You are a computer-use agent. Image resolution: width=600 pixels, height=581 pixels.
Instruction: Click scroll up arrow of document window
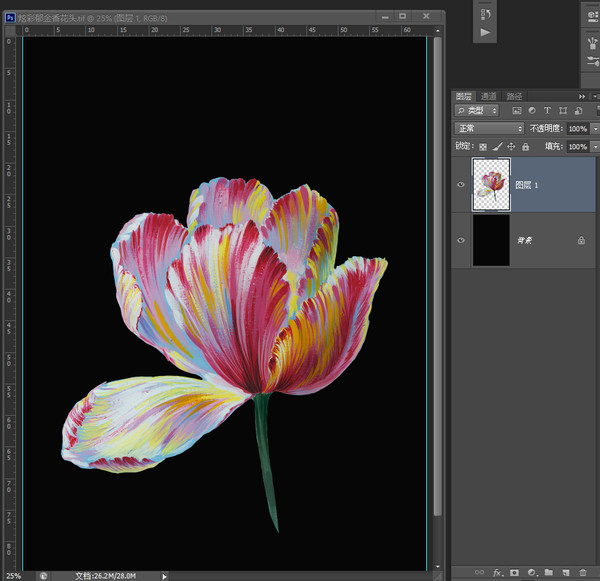click(x=438, y=31)
